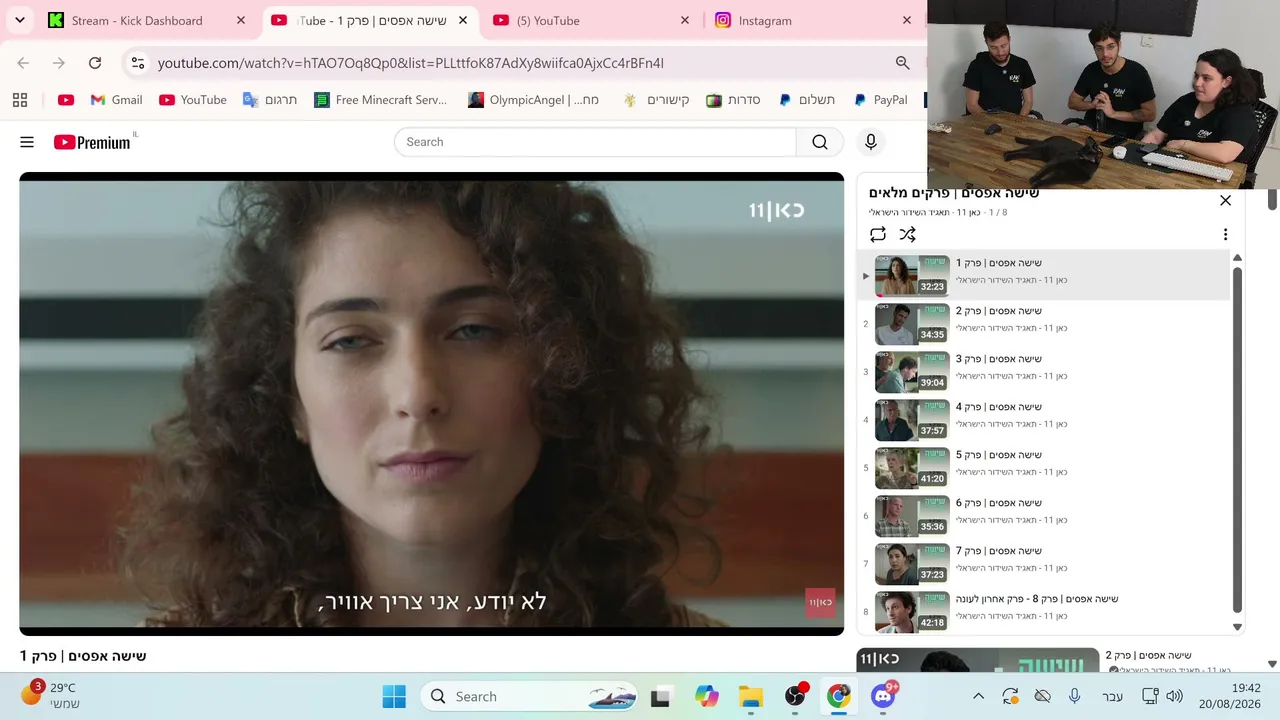
Task: Open Windows Start menu
Action: (394, 697)
